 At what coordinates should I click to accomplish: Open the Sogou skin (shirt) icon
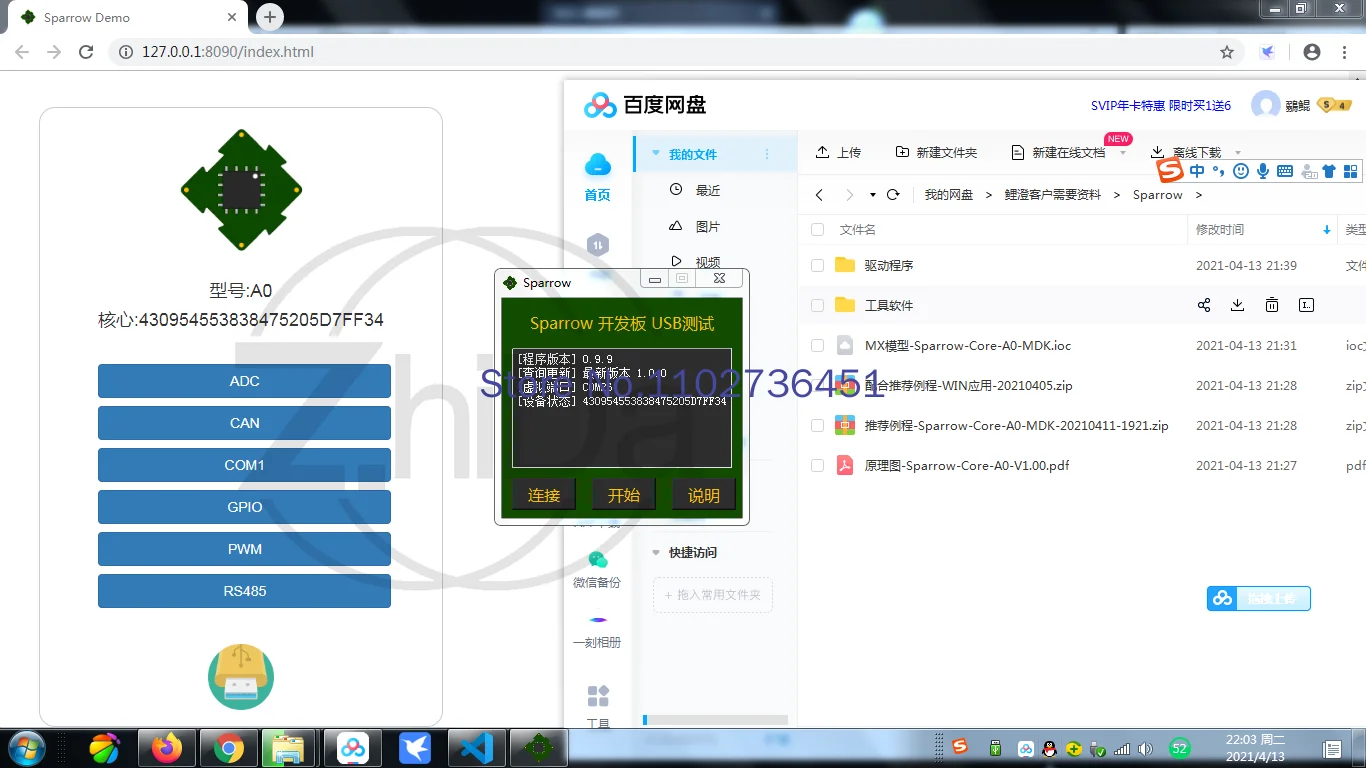[1329, 171]
